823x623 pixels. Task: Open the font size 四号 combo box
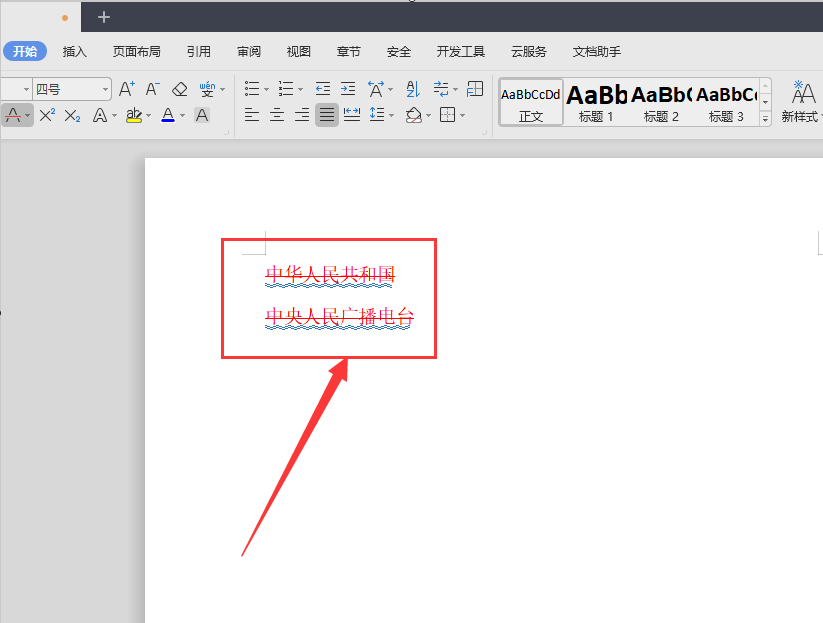[x=72, y=90]
